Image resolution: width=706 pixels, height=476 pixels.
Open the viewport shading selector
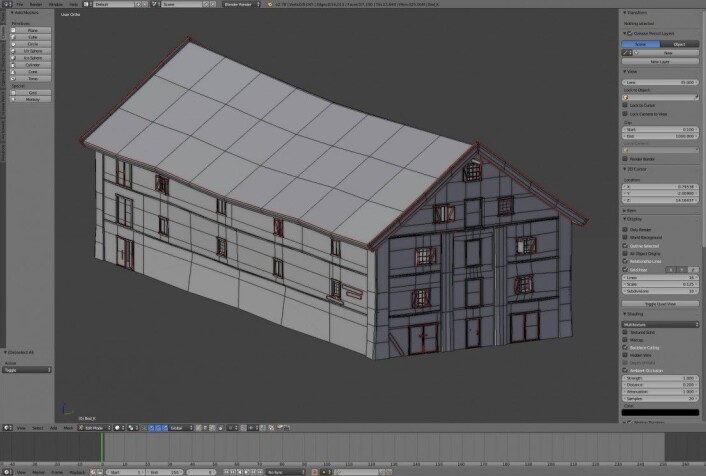[x=119, y=428]
